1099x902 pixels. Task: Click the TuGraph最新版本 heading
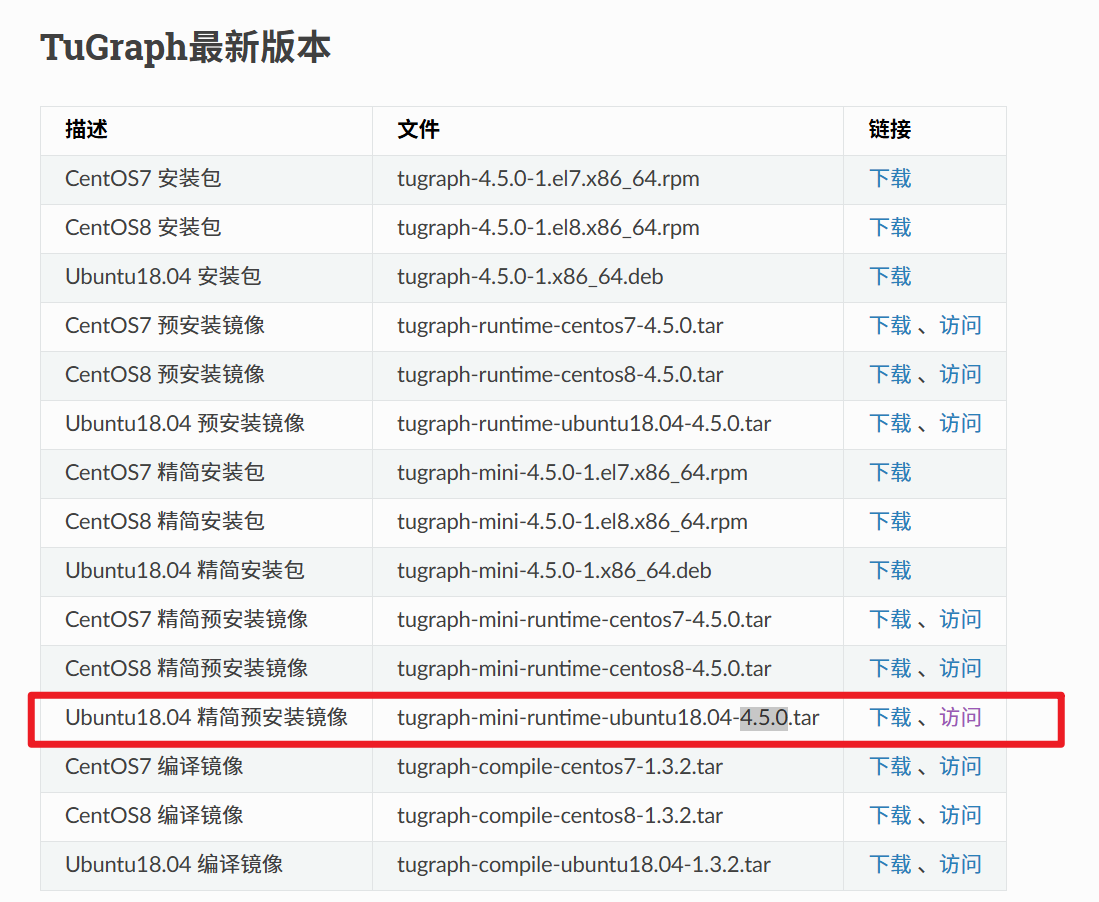[185, 48]
